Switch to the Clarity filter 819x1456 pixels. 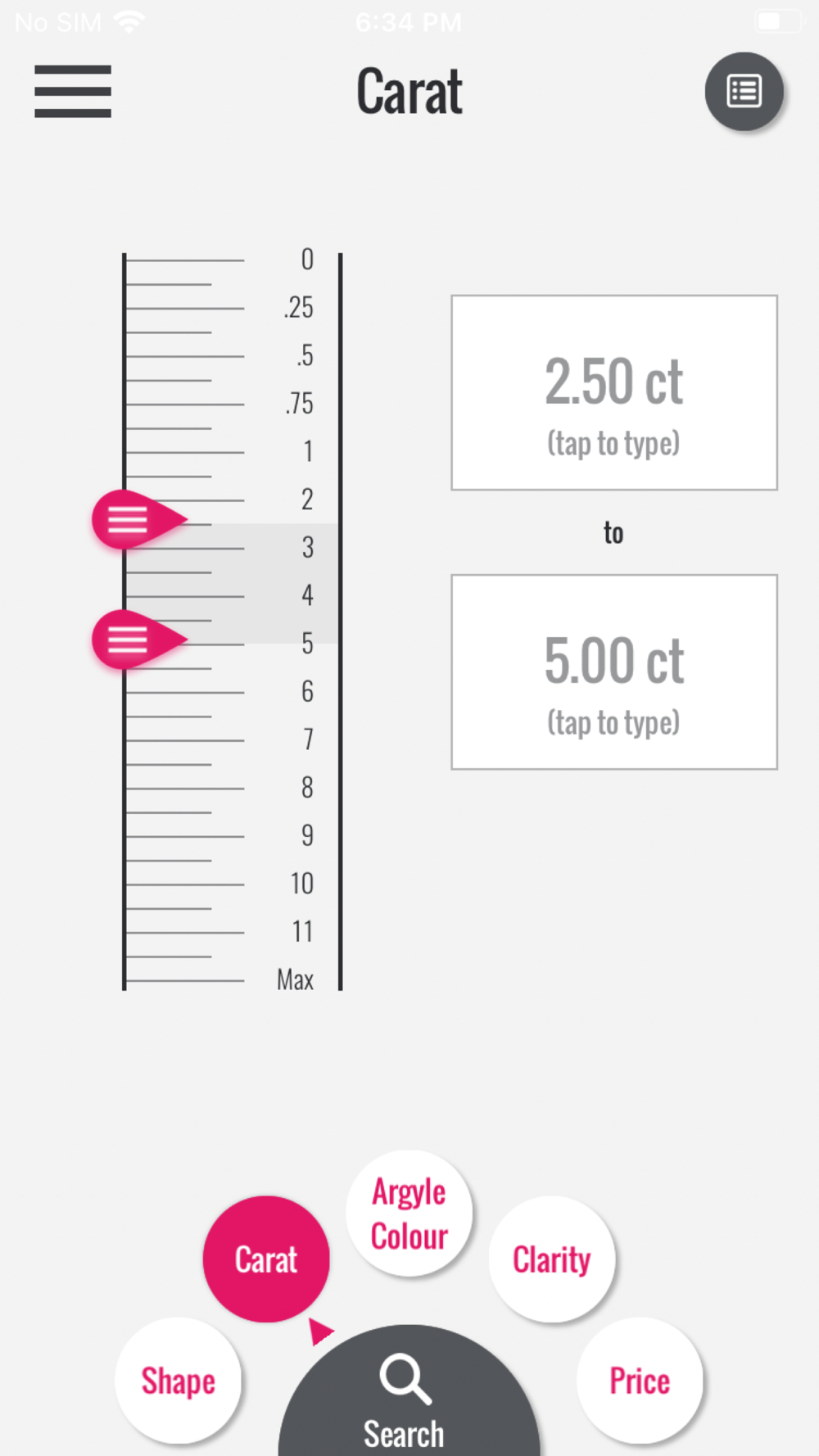(552, 1259)
